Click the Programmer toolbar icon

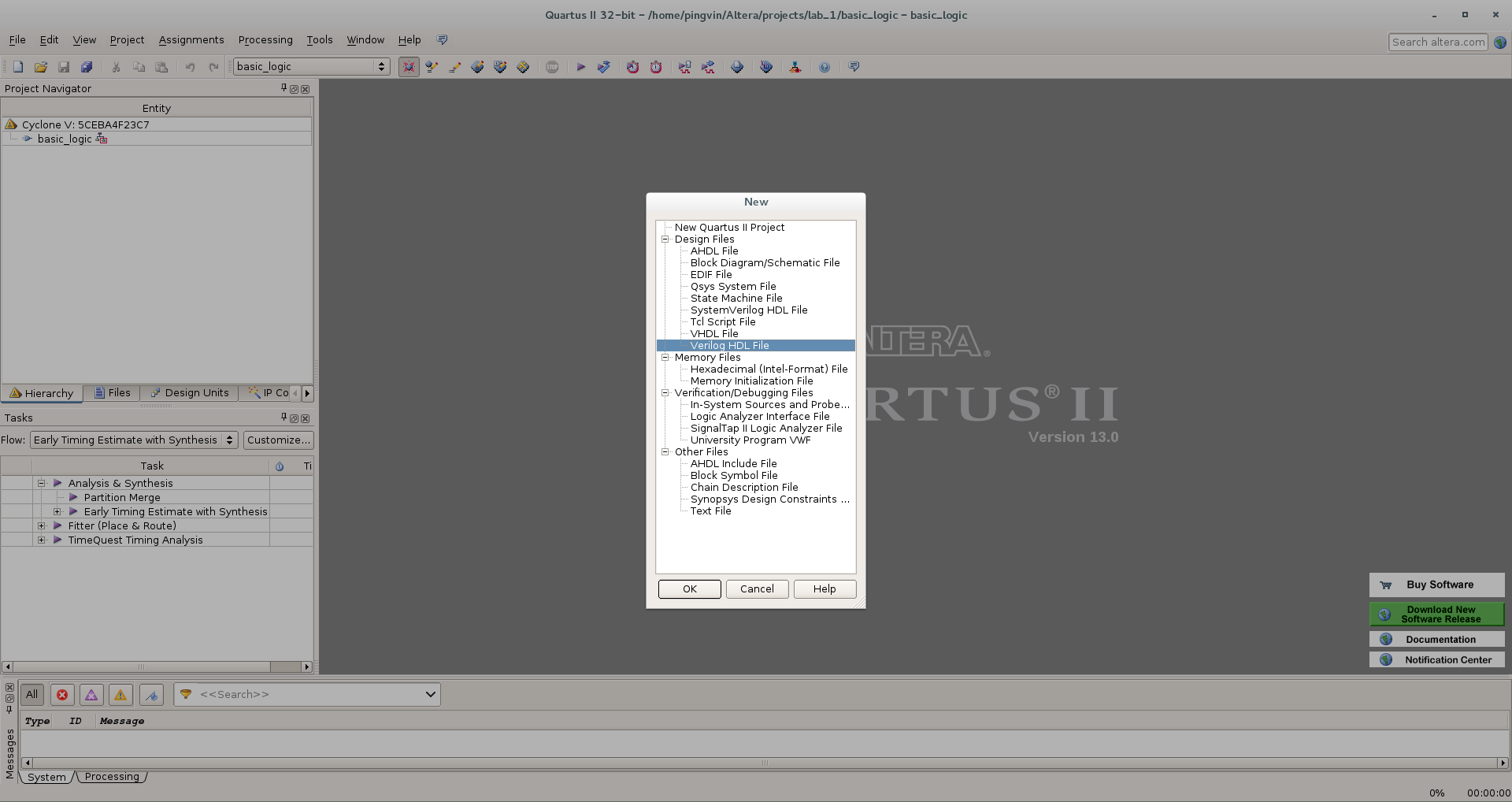point(766,67)
